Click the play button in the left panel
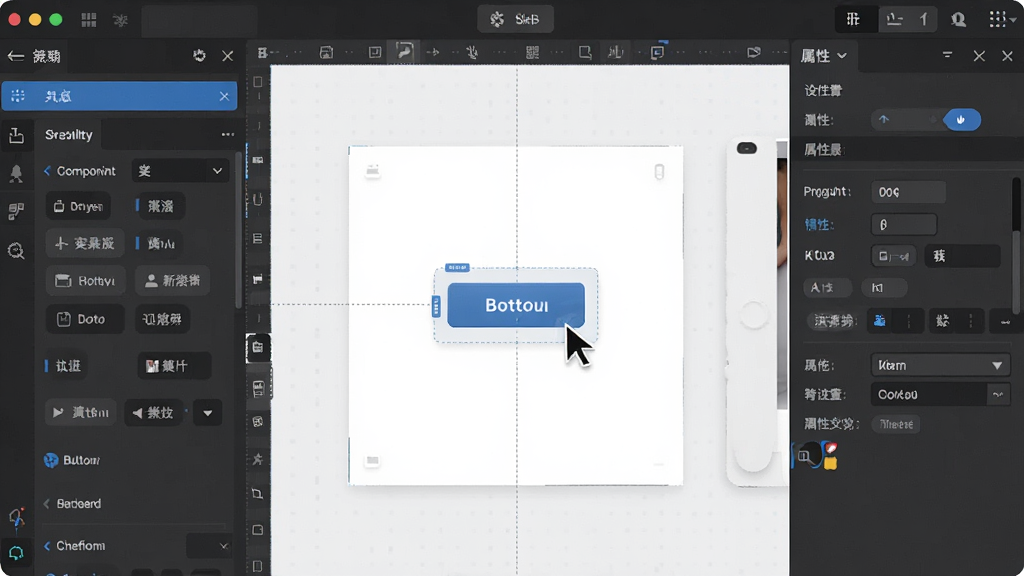Viewport: 1024px width, 576px height. [81, 413]
